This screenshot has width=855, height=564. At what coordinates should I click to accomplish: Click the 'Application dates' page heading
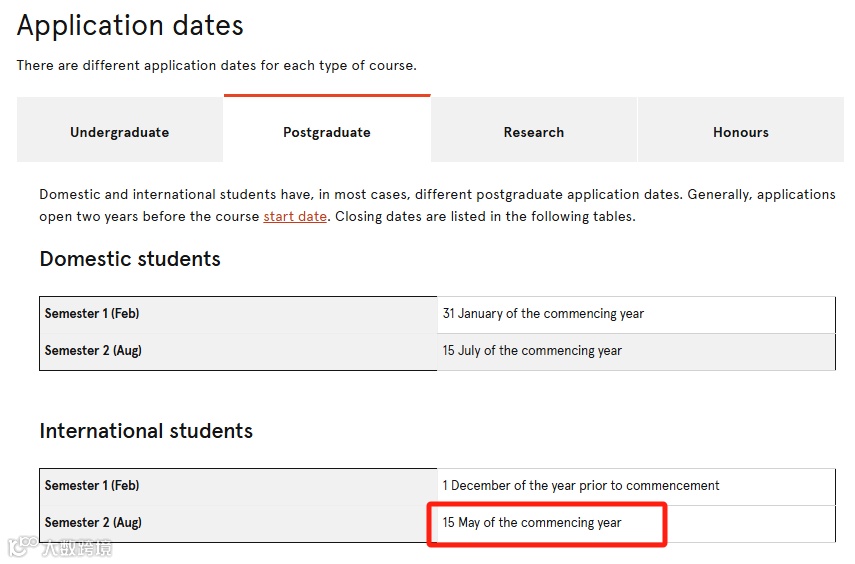coord(130,25)
